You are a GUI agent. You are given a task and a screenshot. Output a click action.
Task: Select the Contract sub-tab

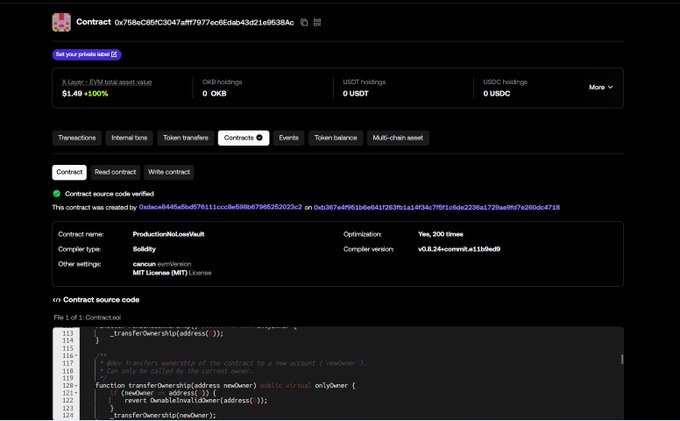[x=69, y=172]
